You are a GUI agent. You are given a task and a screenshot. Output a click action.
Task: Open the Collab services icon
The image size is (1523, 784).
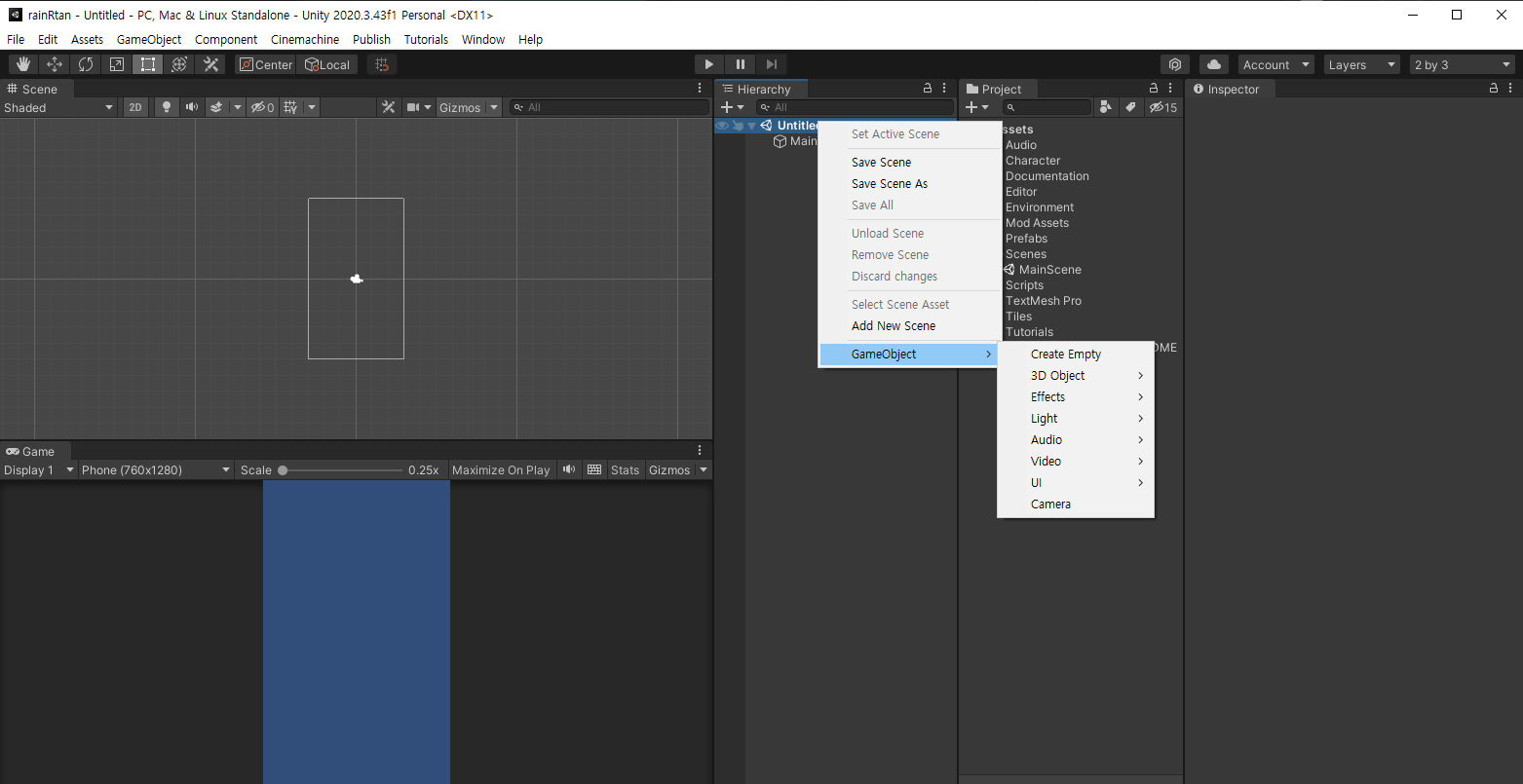[1175, 64]
